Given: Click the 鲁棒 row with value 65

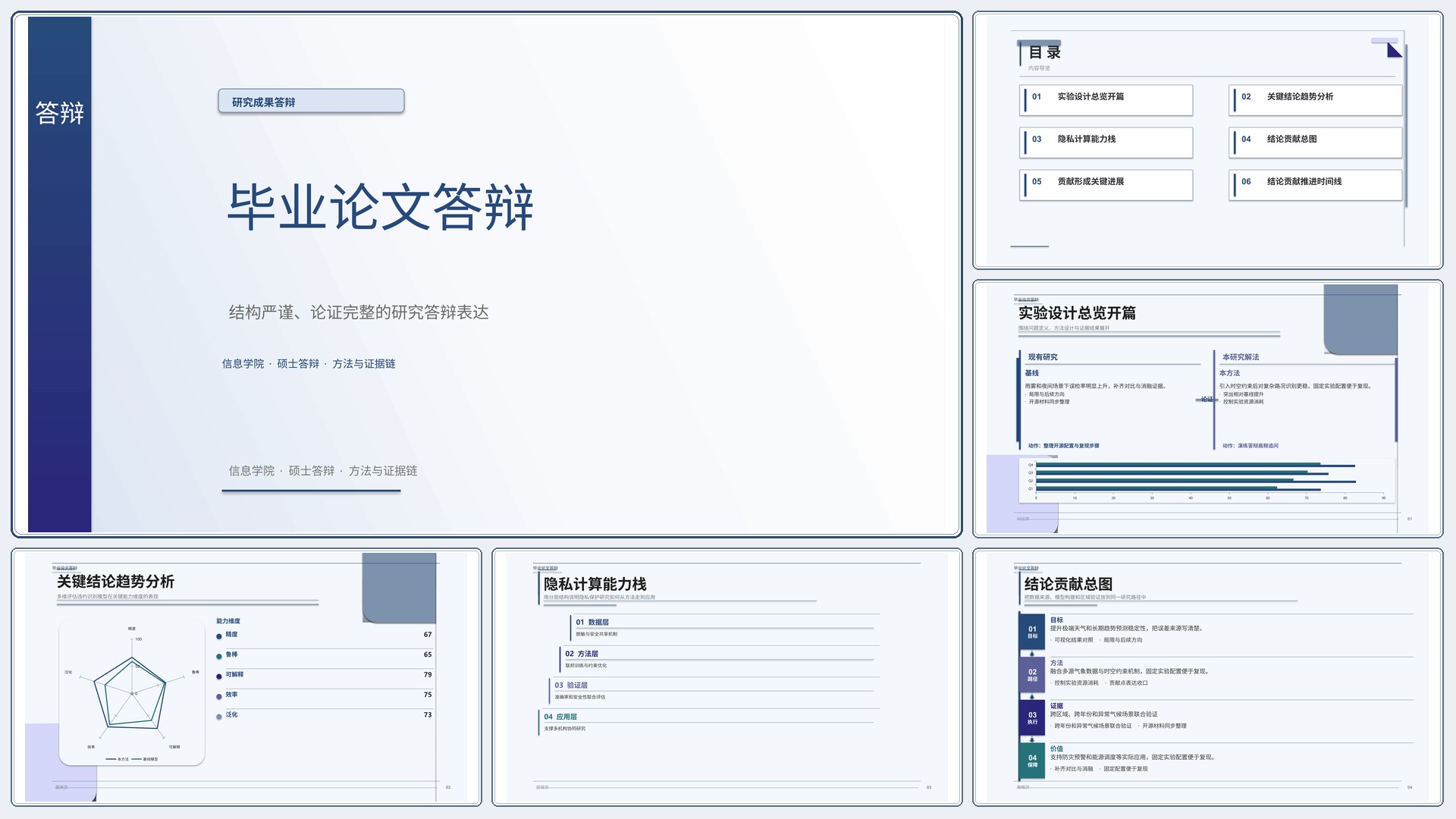Looking at the screenshot, I should click(x=324, y=654).
